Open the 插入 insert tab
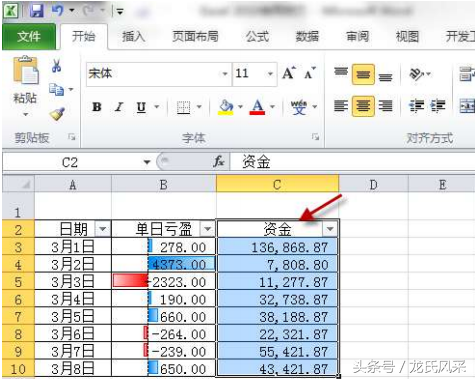The height and width of the screenshot is (379, 475). point(133,36)
